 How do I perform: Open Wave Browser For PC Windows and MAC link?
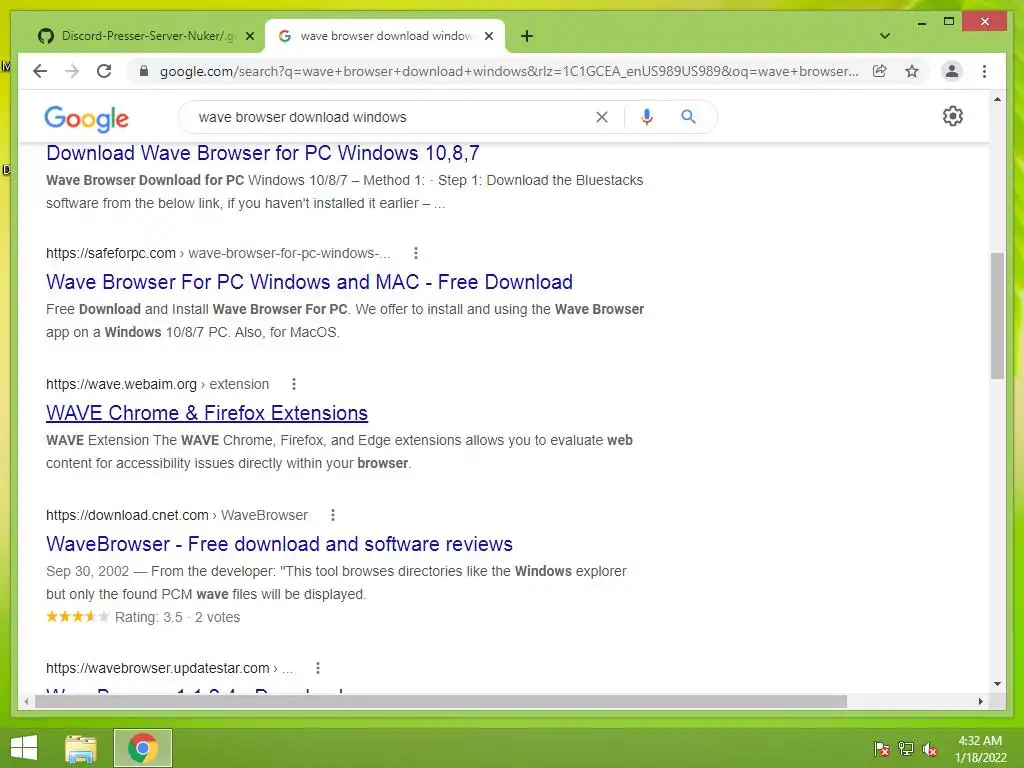tap(310, 281)
